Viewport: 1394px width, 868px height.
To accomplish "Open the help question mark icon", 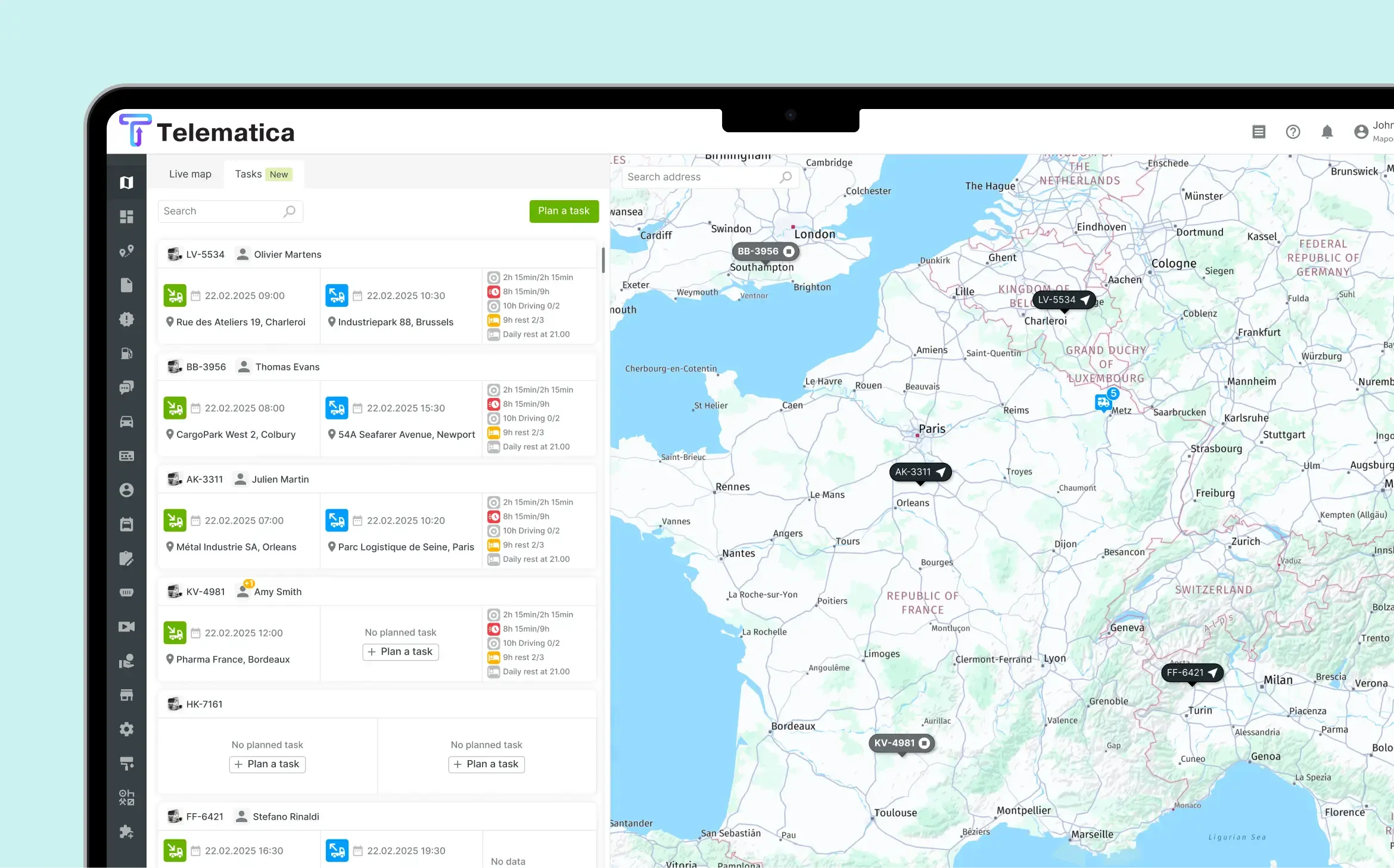I will [x=1293, y=132].
